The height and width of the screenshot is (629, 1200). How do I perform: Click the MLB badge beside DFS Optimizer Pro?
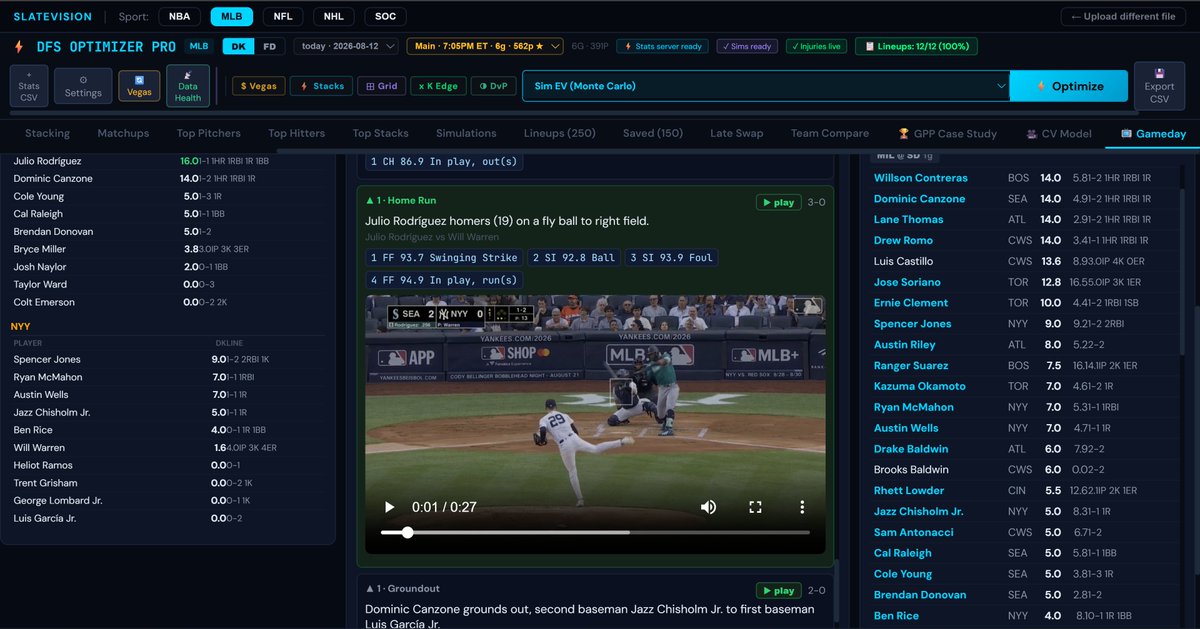click(x=199, y=46)
